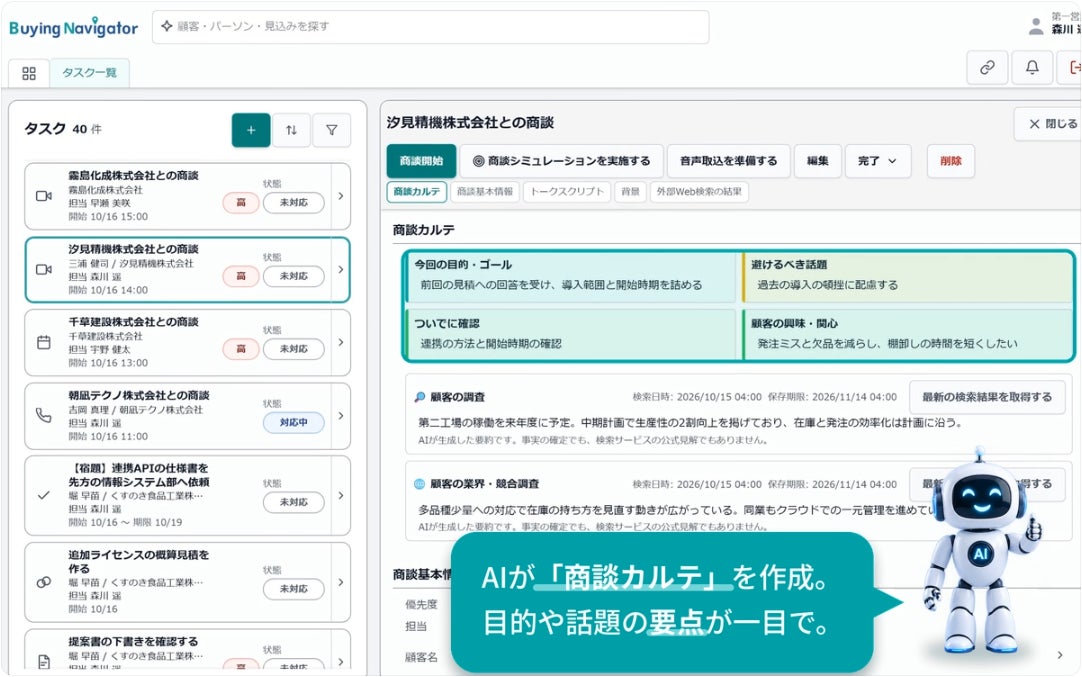Click document icon on 提案書の下書き task

tap(43, 662)
